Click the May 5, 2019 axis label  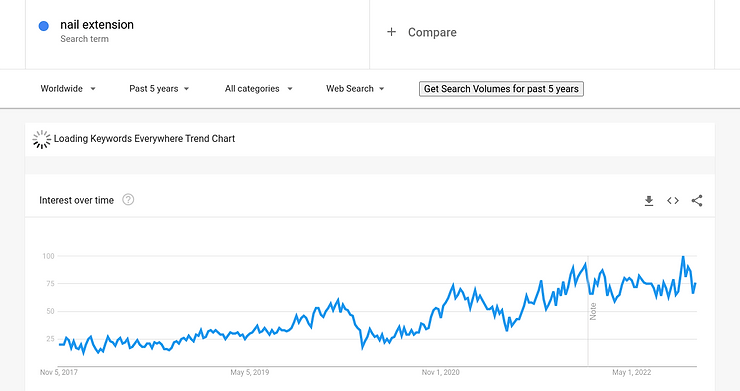[250, 372]
